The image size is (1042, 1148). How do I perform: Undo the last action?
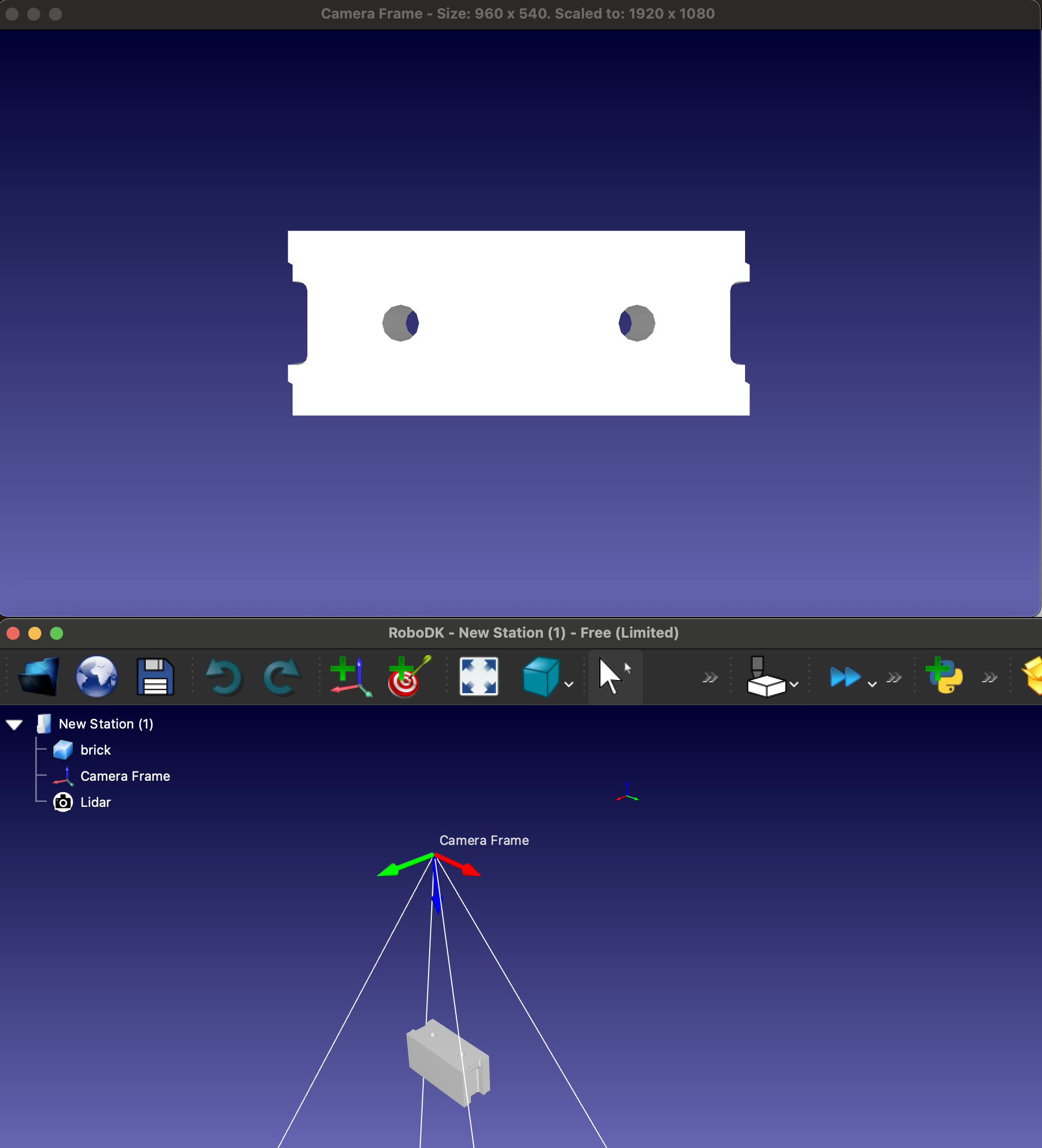pos(224,676)
